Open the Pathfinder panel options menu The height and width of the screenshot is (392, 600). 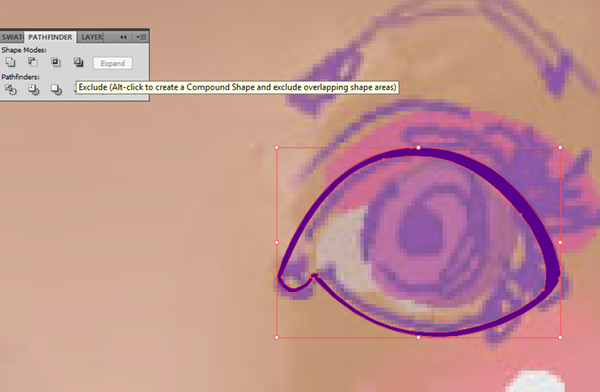click(x=141, y=37)
